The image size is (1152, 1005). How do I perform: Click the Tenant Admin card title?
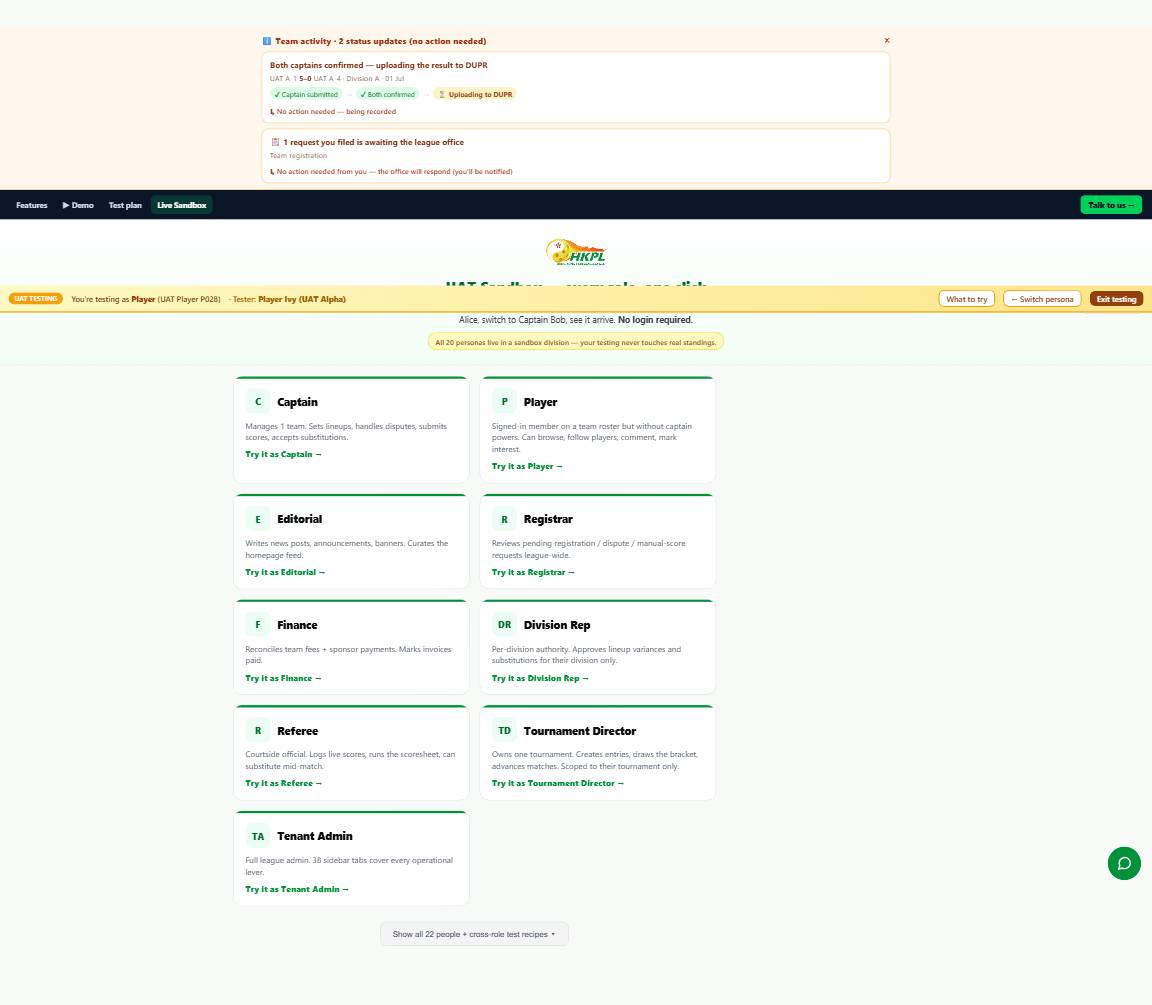(314, 836)
